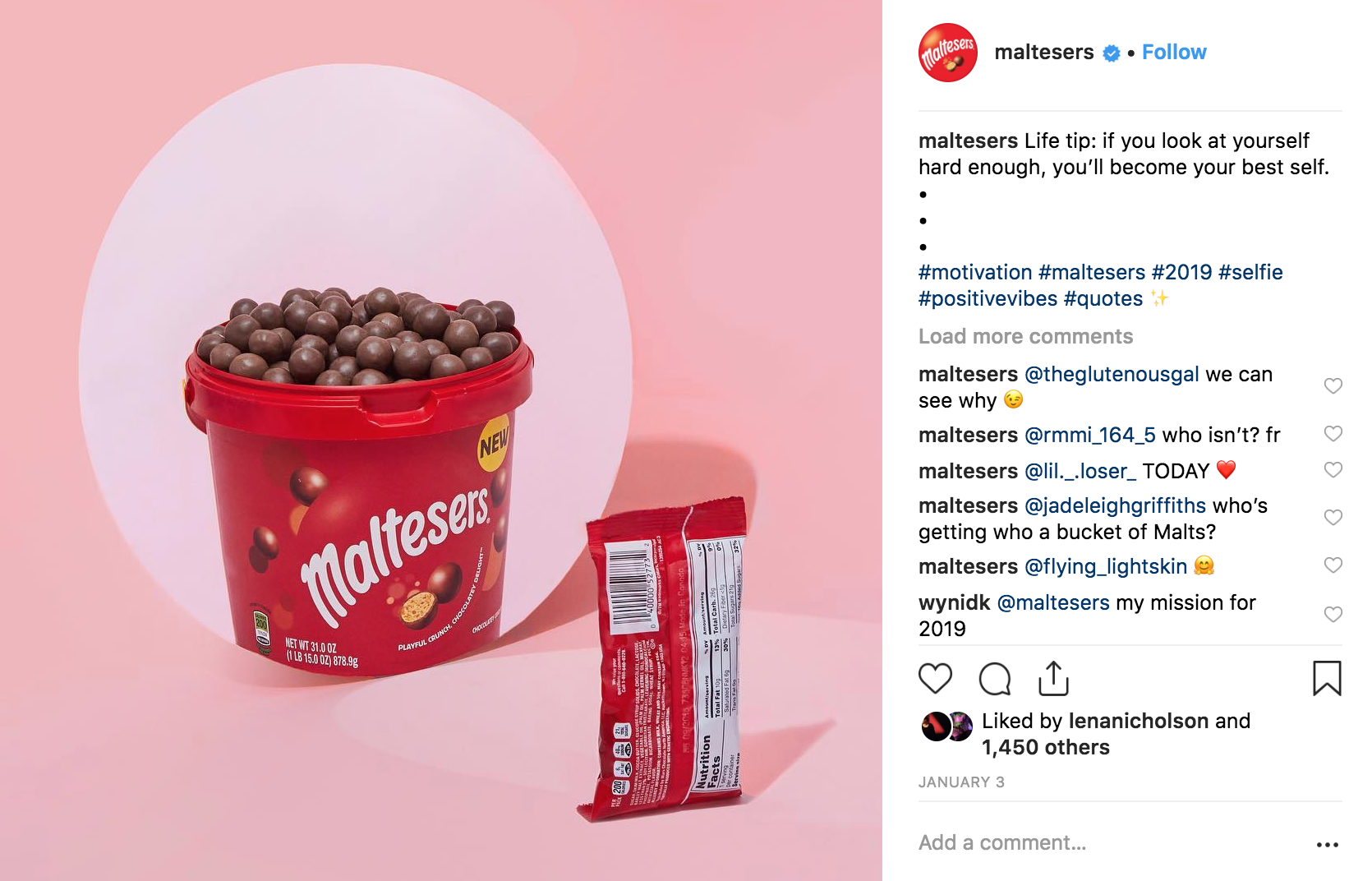Click the verified badge next to maltesers
The height and width of the screenshot is (881, 1372).
click(1112, 53)
